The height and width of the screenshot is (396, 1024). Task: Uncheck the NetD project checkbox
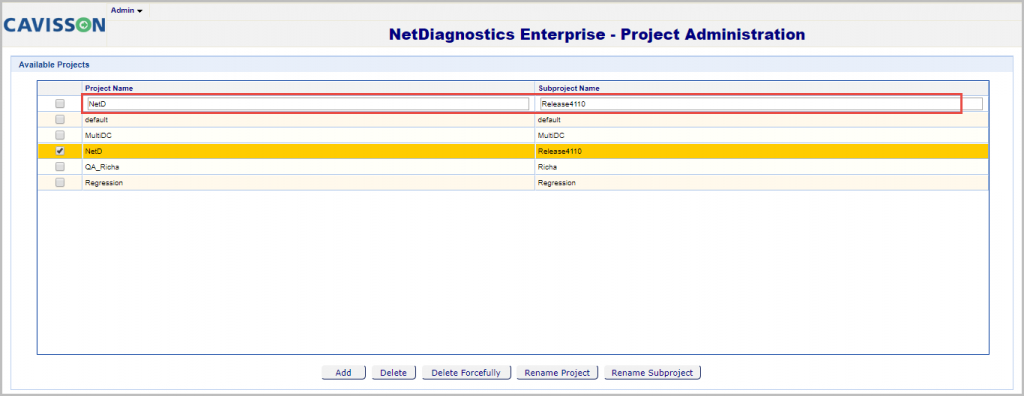[x=60, y=150]
